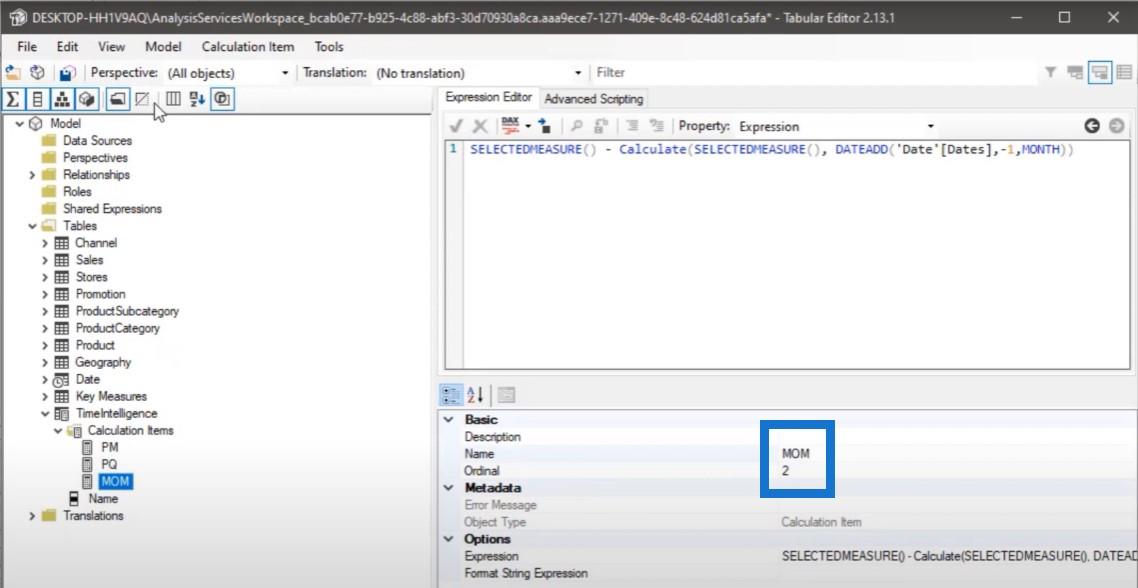Toggle the Show all object types button
Viewport: 1138px width, 588px height.
coord(222,99)
